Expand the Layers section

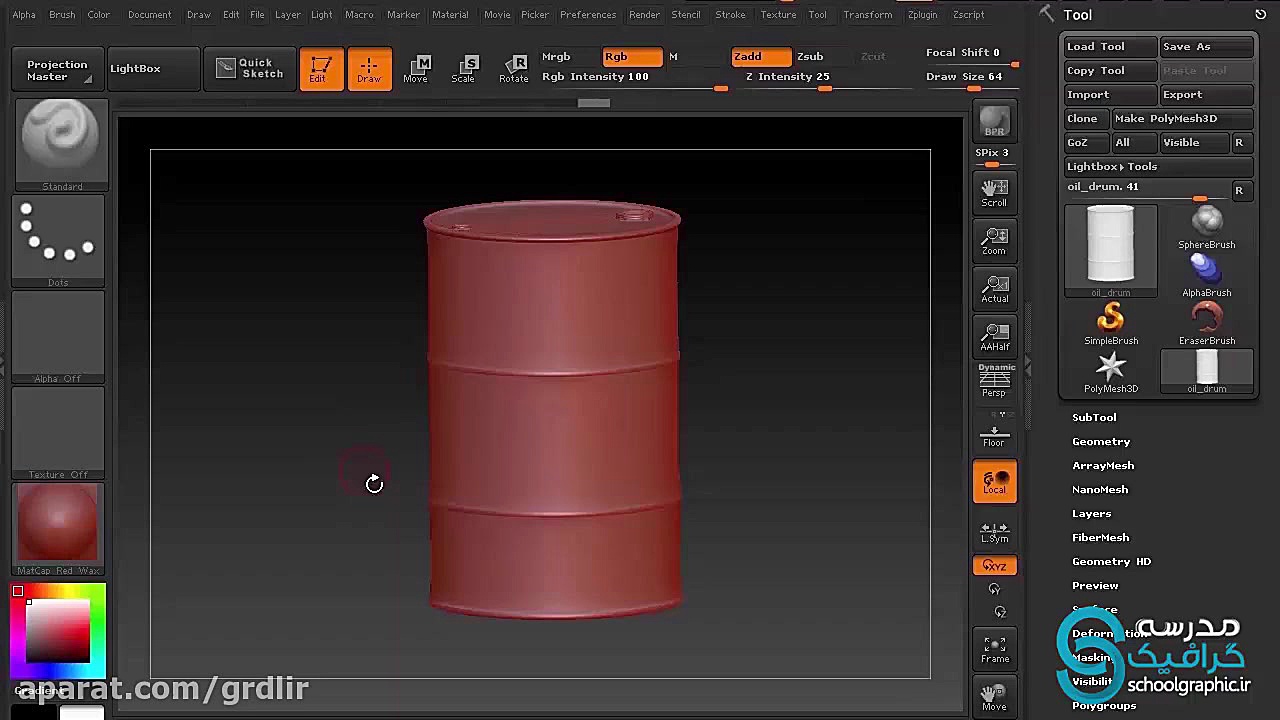pyautogui.click(x=1092, y=513)
